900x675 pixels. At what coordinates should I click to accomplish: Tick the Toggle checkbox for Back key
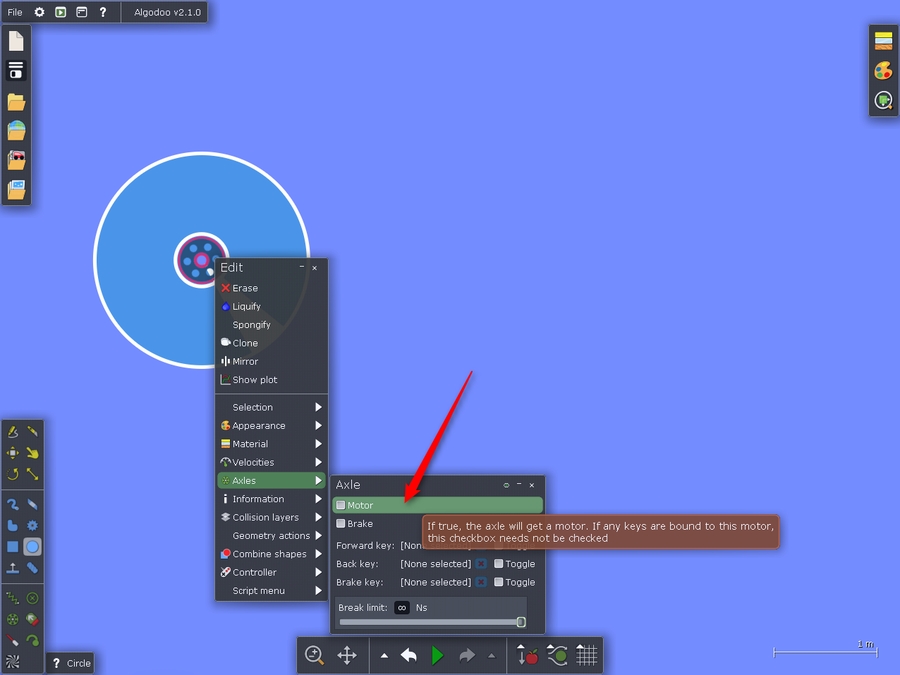(x=499, y=564)
